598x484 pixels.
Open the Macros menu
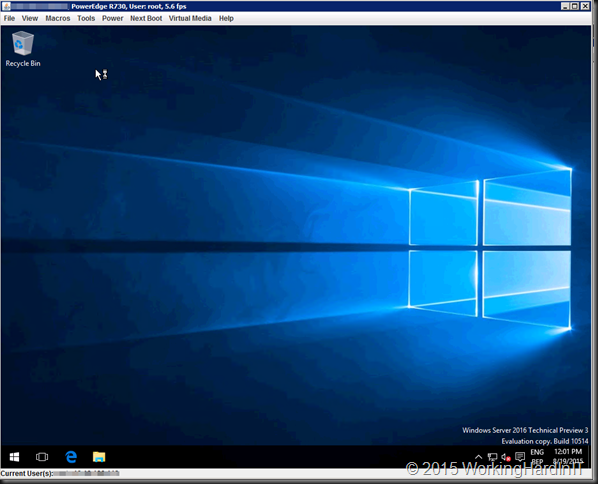point(58,18)
